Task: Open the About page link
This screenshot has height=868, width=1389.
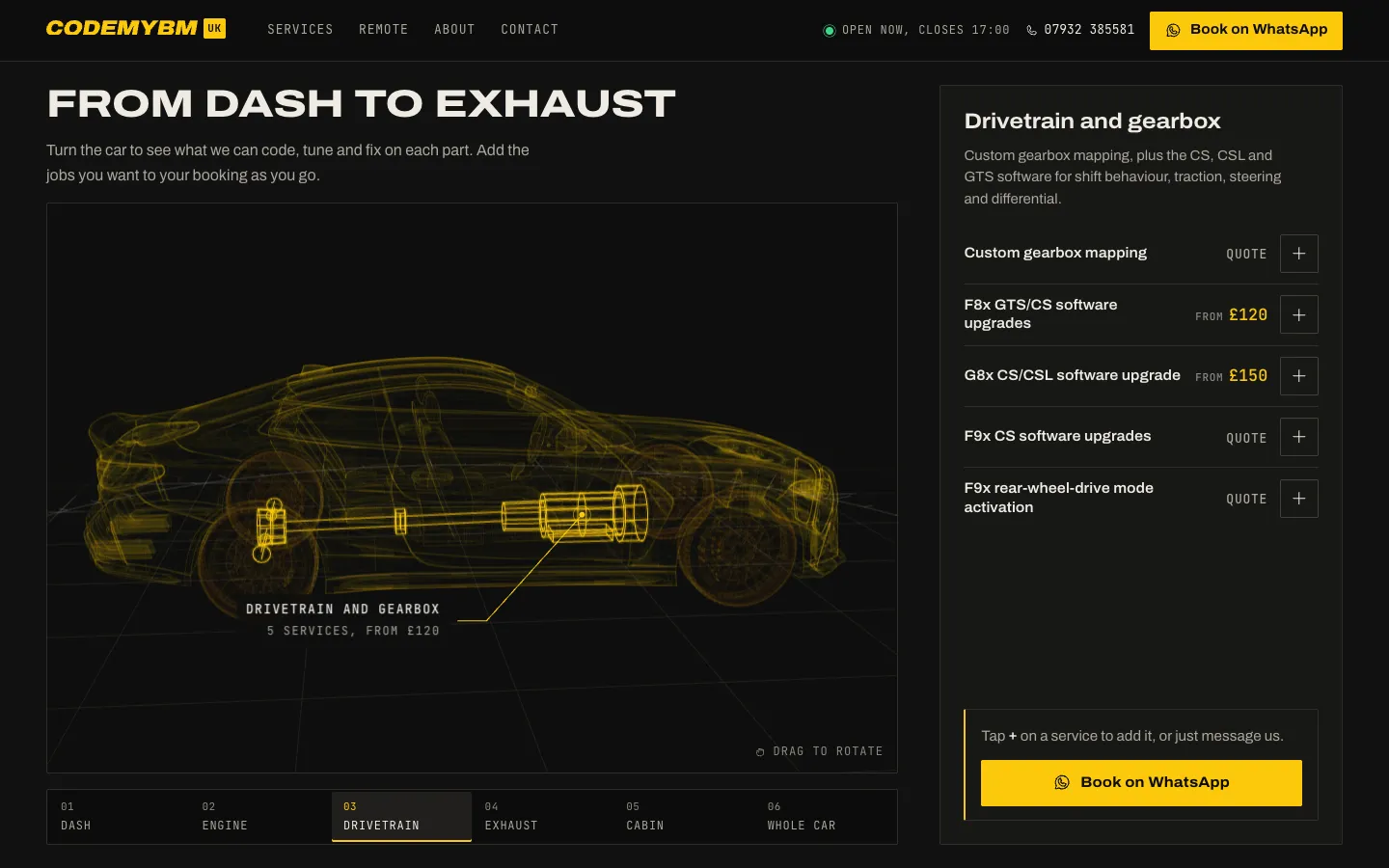Action: pos(454,30)
